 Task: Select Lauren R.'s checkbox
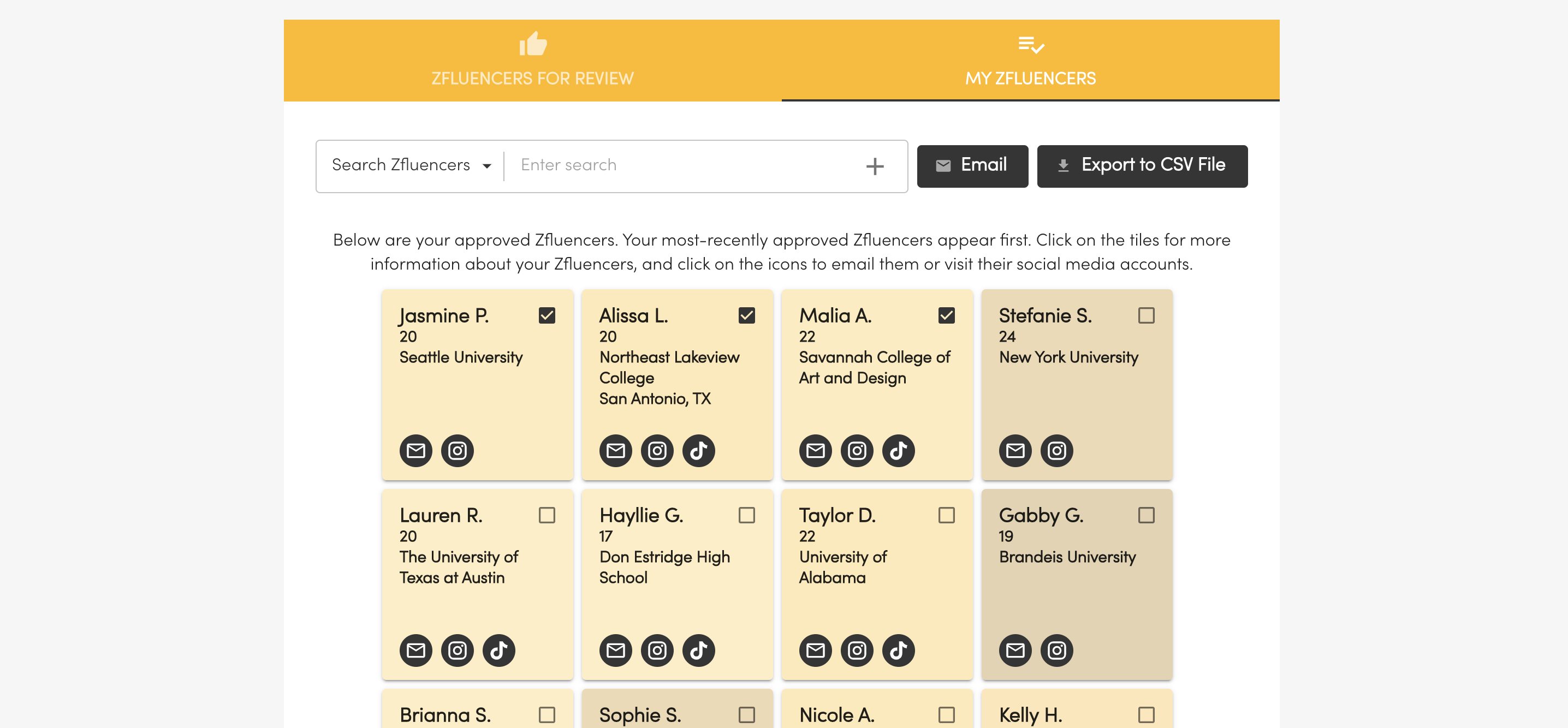[547, 515]
